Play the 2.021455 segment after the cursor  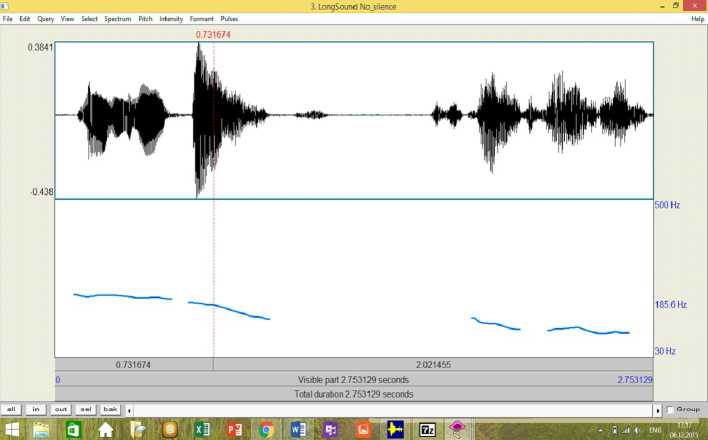coord(432,365)
